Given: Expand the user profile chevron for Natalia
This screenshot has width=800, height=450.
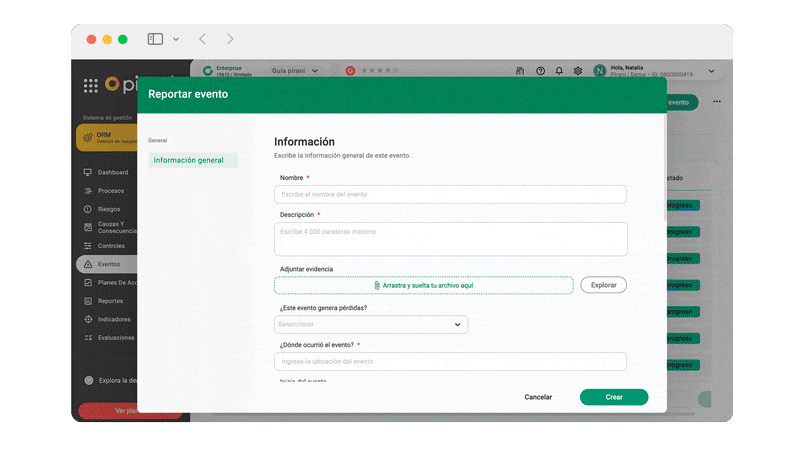Looking at the screenshot, I should pyautogui.click(x=711, y=71).
